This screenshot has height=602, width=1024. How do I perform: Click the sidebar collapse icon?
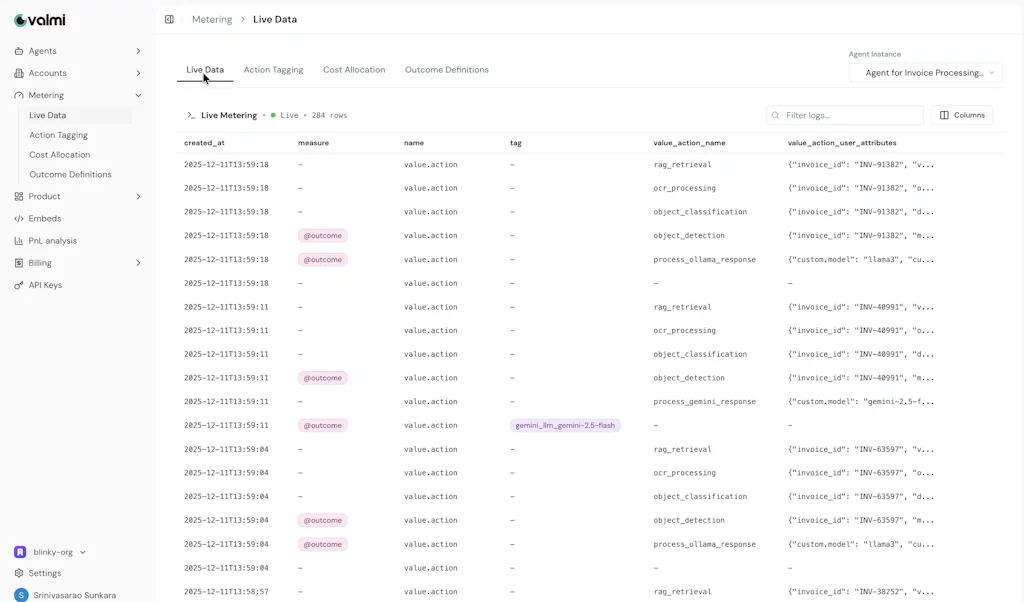(169, 18)
